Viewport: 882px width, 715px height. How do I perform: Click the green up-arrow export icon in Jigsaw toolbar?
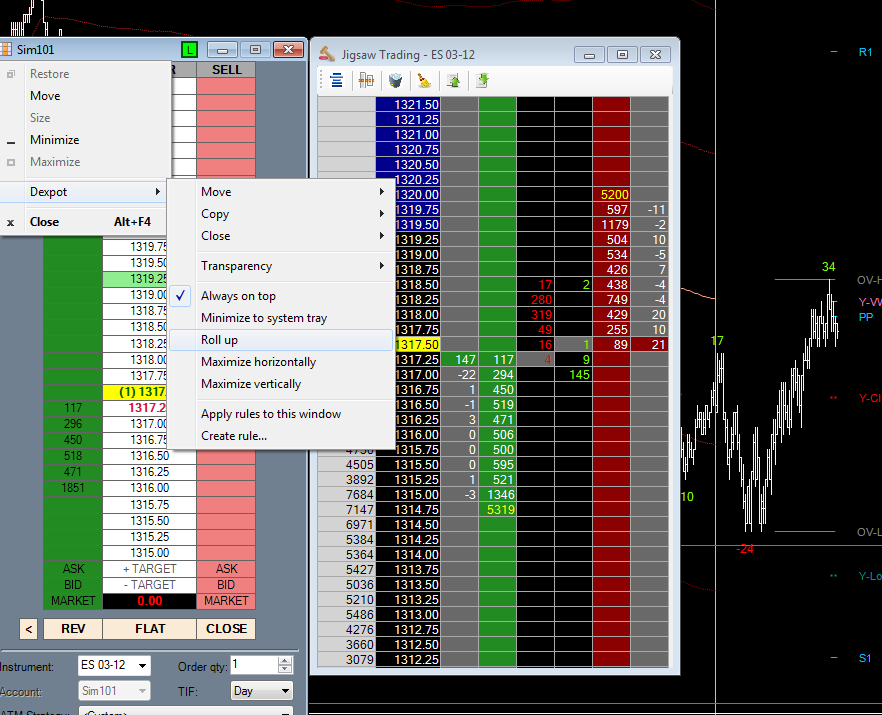click(x=453, y=80)
